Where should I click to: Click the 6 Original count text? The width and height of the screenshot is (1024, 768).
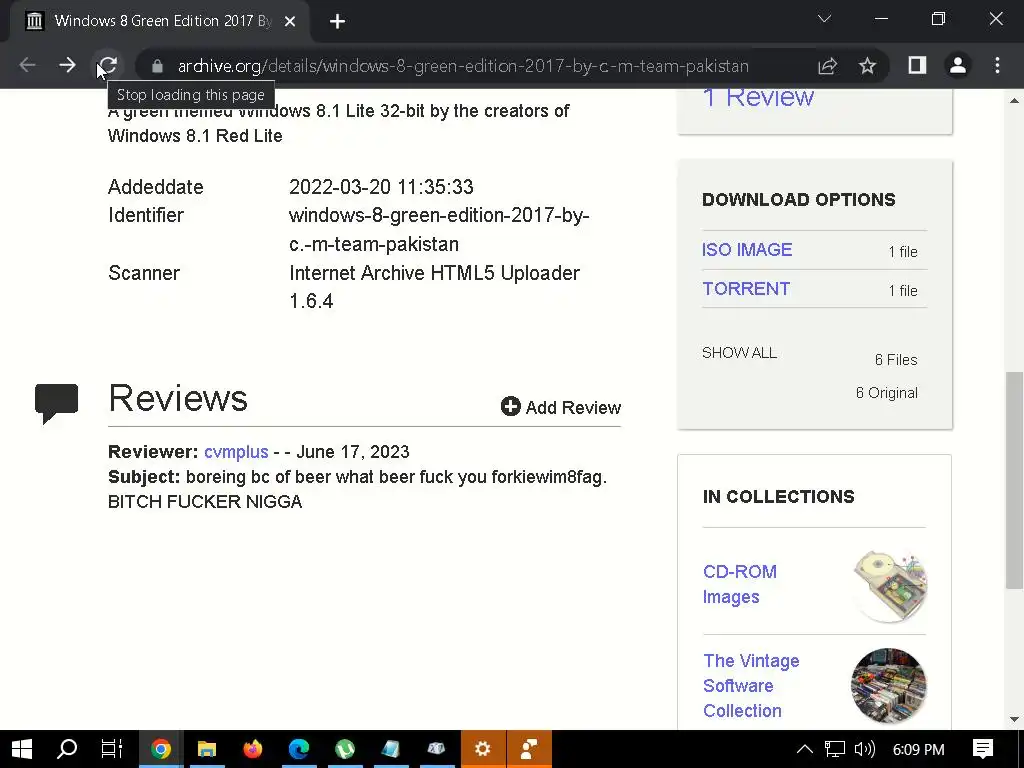pyautogui.click(x=887, y=392)
